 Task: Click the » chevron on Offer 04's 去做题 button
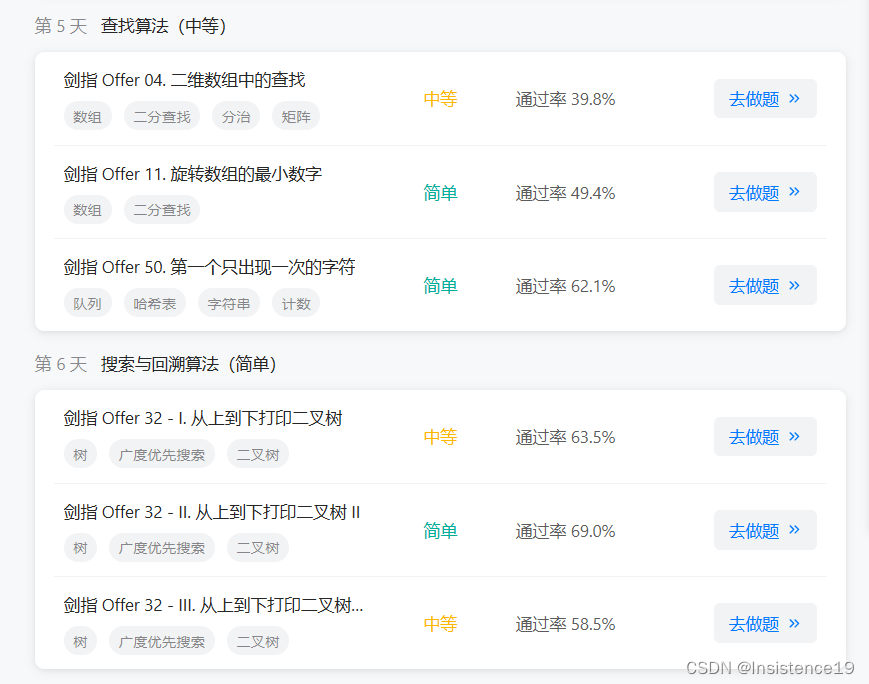point(795,98)
